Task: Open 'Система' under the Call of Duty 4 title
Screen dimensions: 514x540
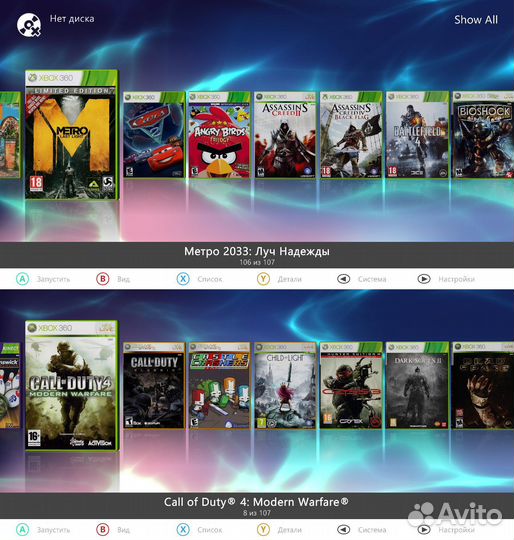Action: click(x=361, y=530)
